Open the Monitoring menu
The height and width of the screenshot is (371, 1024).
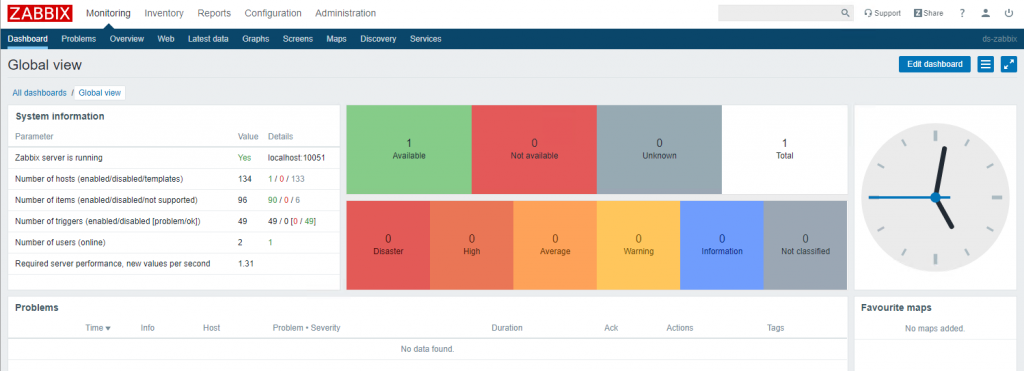pyautogui.click(x=108, y=13)
